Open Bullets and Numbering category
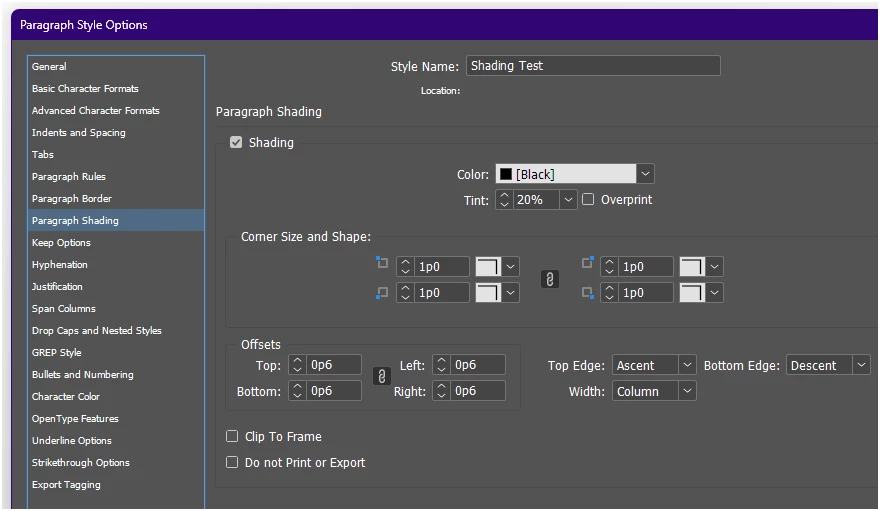The image size is (880, 511). coord(116,374)
